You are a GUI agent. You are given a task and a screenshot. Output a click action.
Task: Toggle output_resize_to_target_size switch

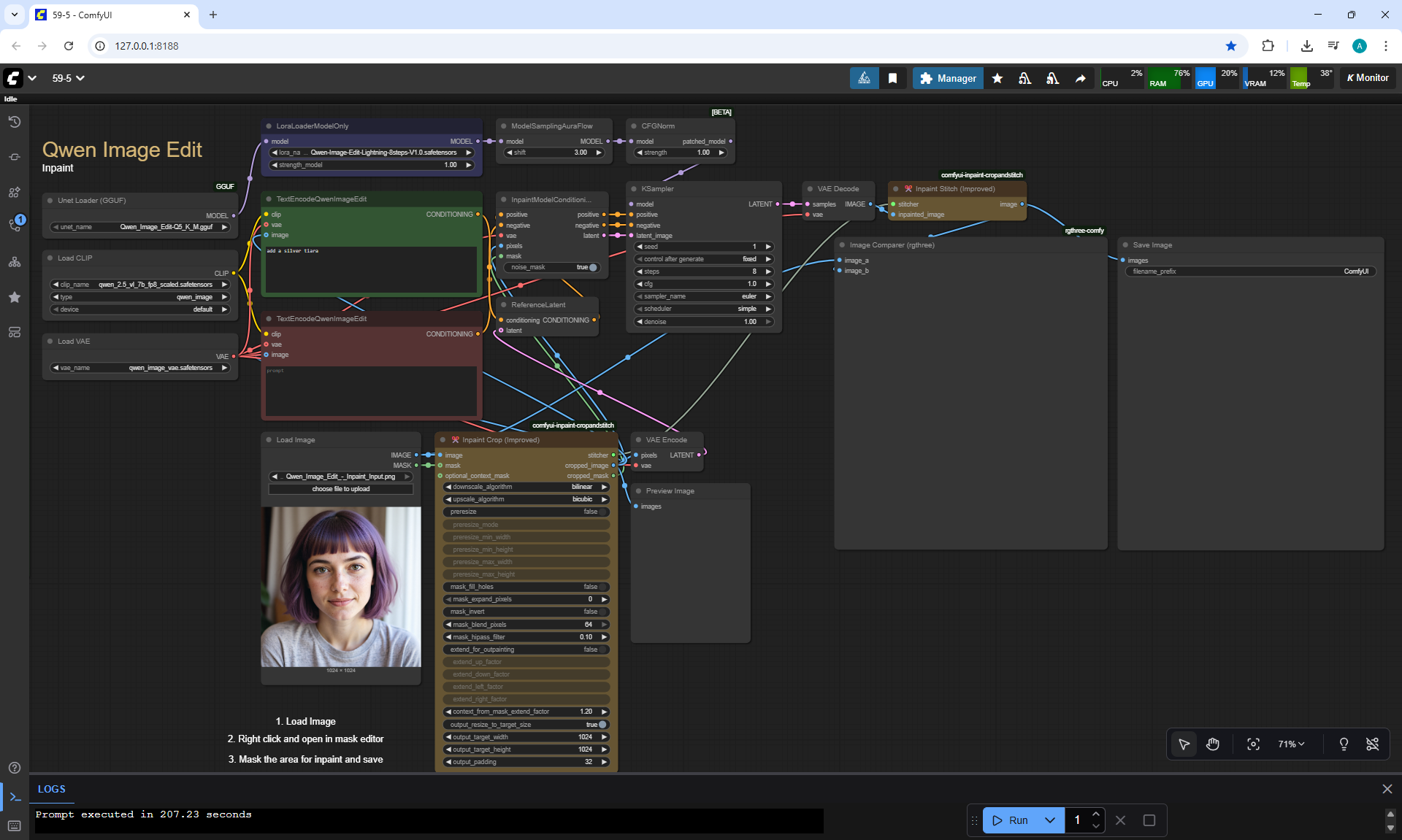602,725
